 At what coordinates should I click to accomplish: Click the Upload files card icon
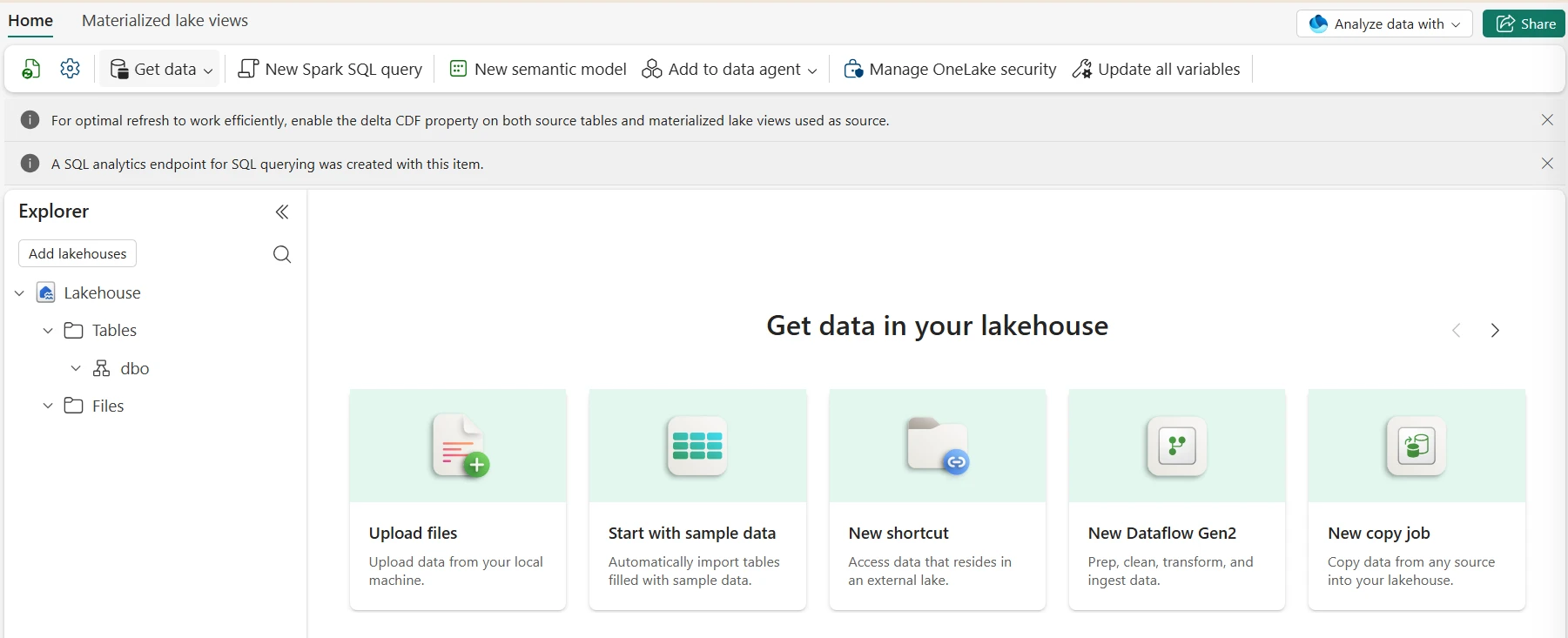(x=461, y=446)
